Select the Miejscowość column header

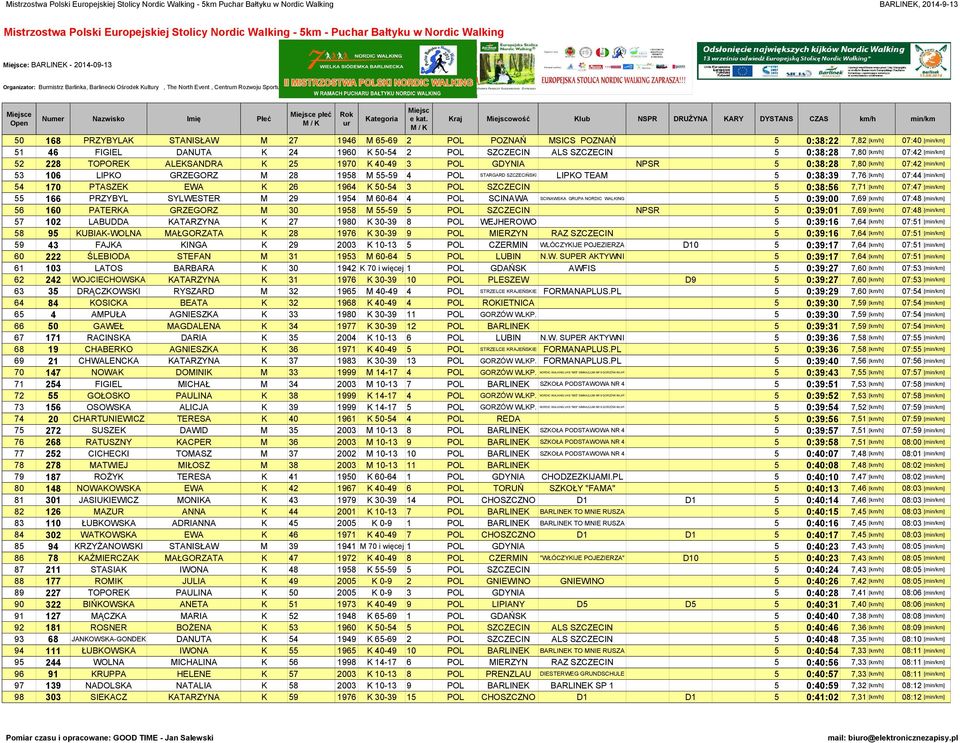pos(508,119)
